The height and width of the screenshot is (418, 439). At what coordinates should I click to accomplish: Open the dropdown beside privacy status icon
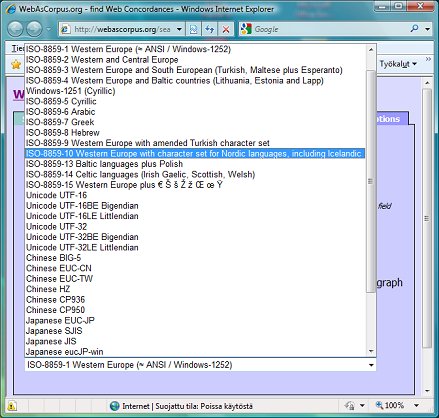click(362, 406)
